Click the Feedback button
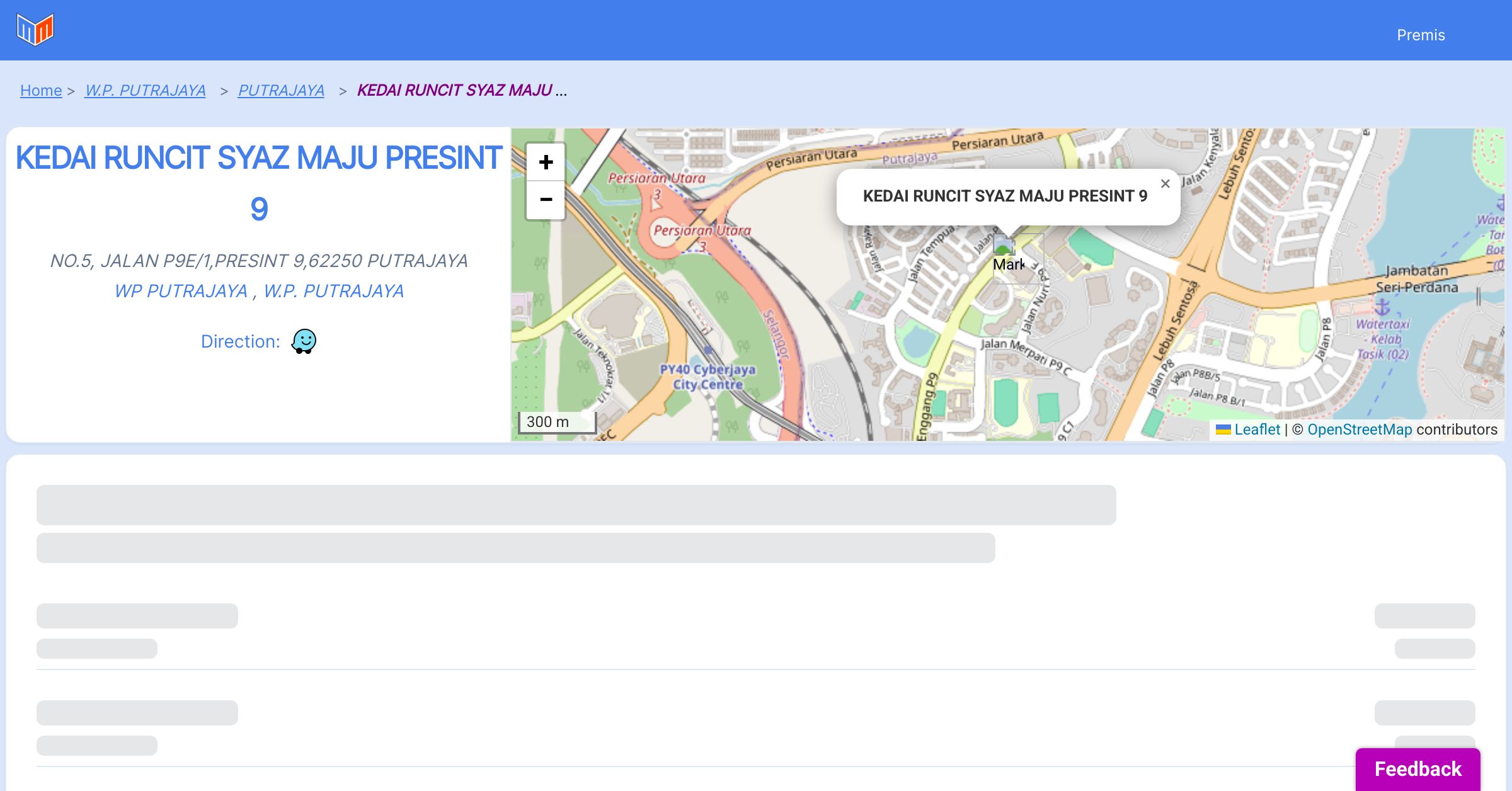 pos(1417,769)
